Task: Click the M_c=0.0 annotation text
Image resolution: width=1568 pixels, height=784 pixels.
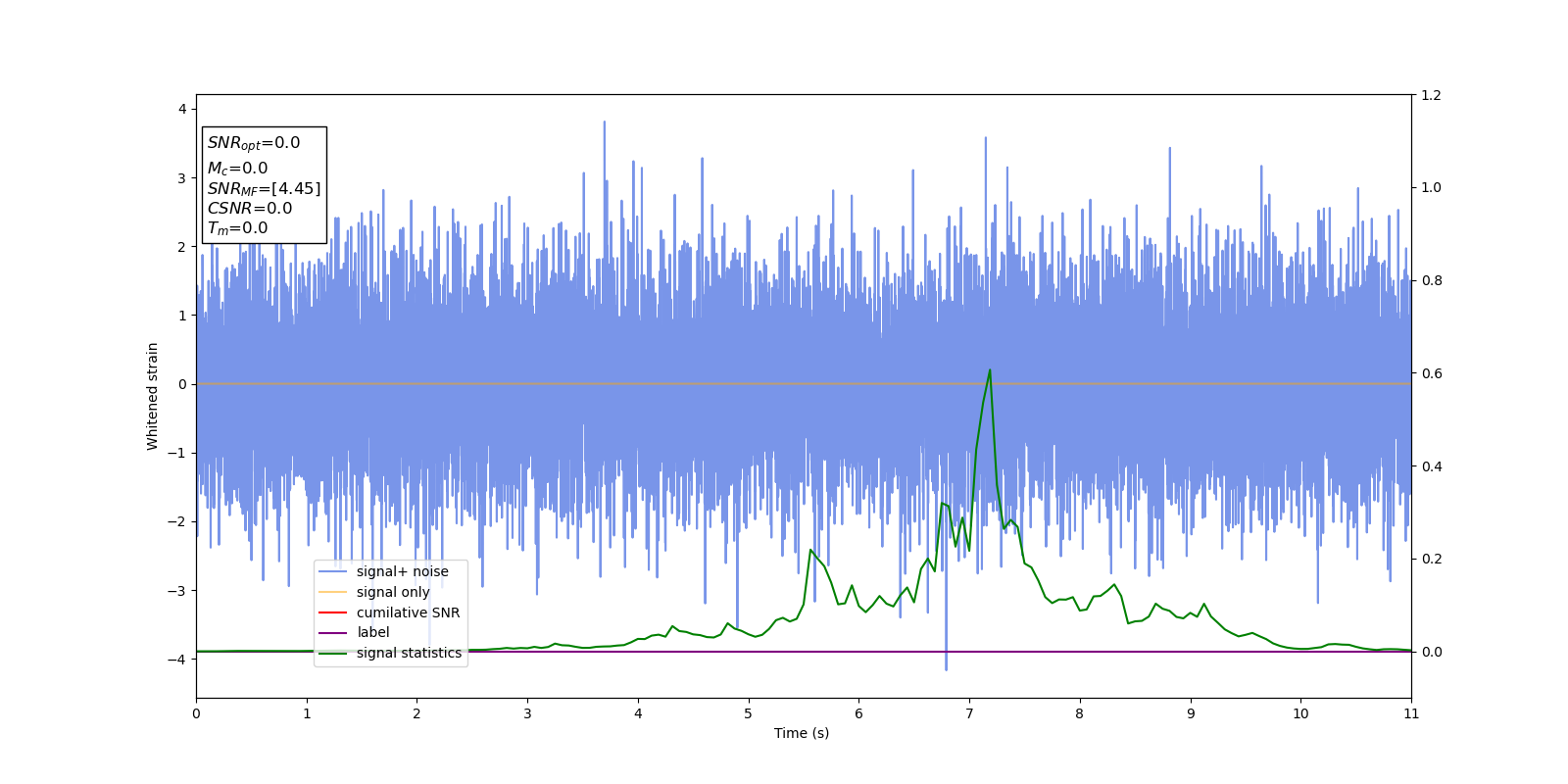Action: [x=237, y=169]
